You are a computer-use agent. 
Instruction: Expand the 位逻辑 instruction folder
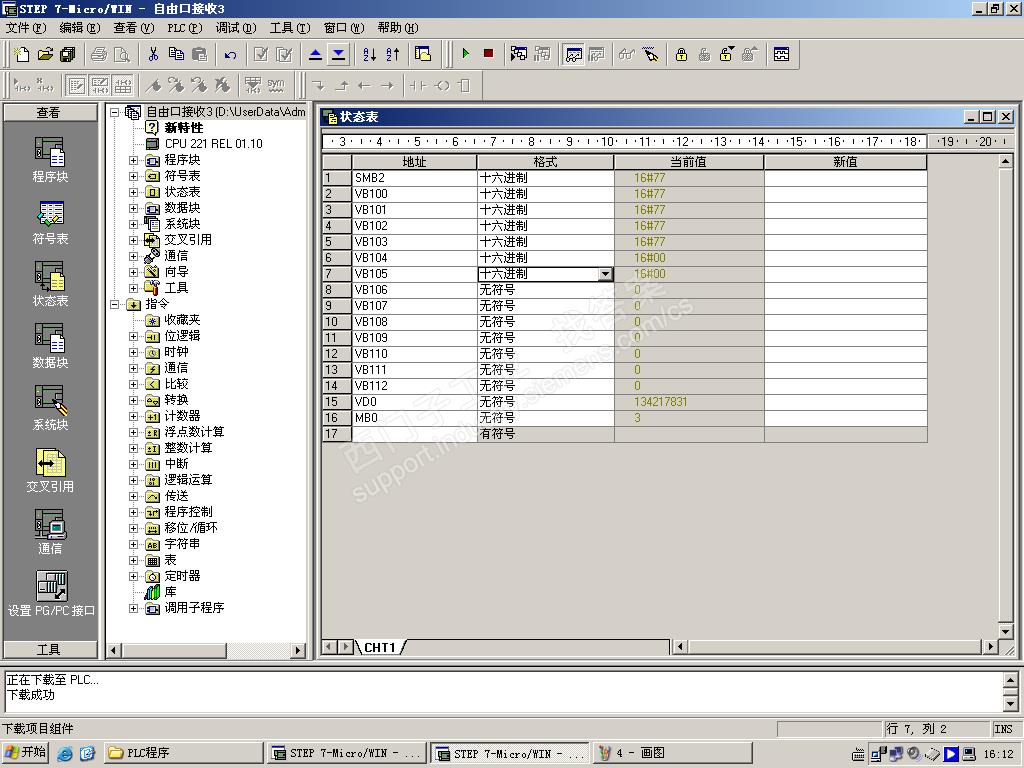click(133, 336)
